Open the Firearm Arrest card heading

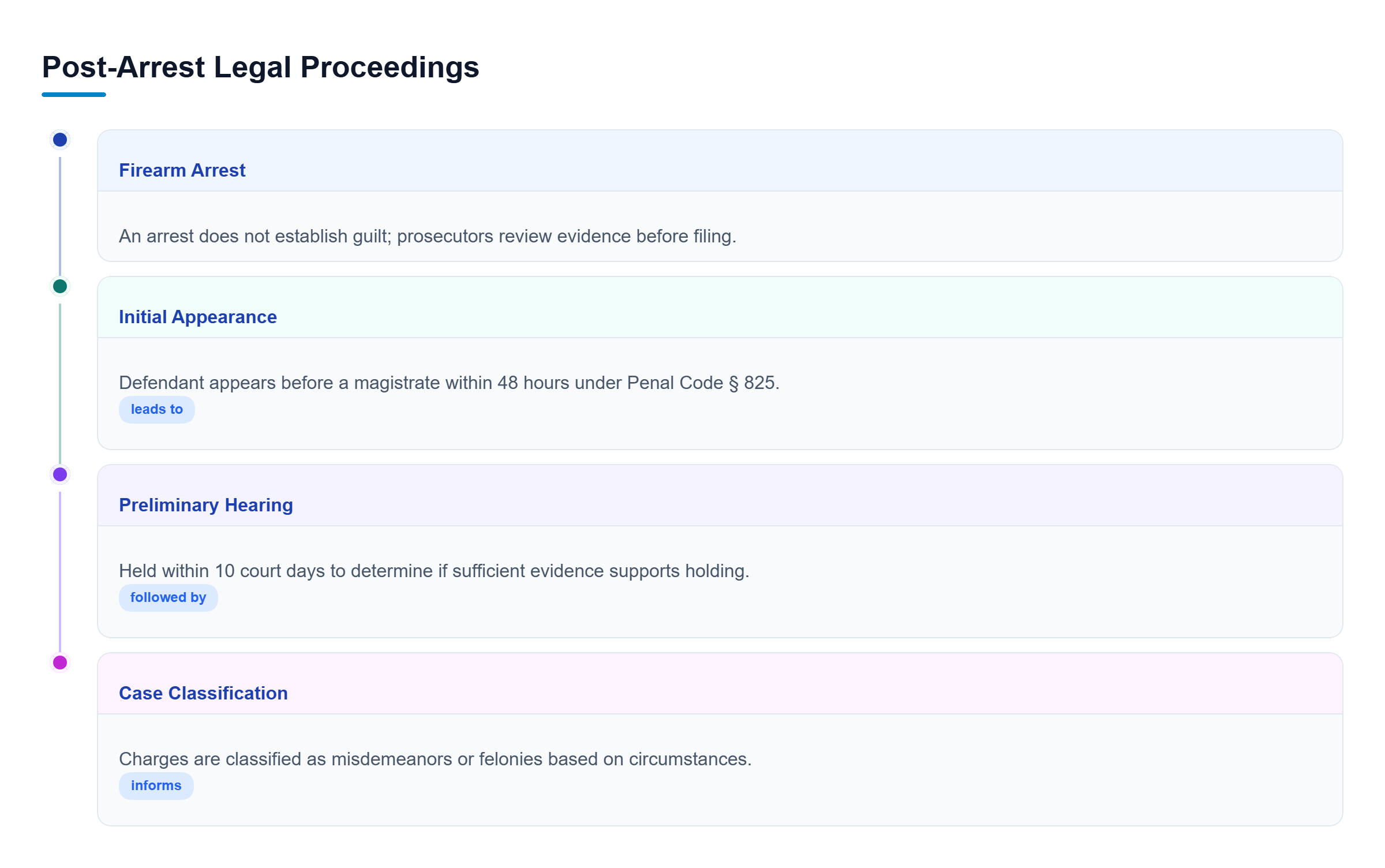point(182,170)
